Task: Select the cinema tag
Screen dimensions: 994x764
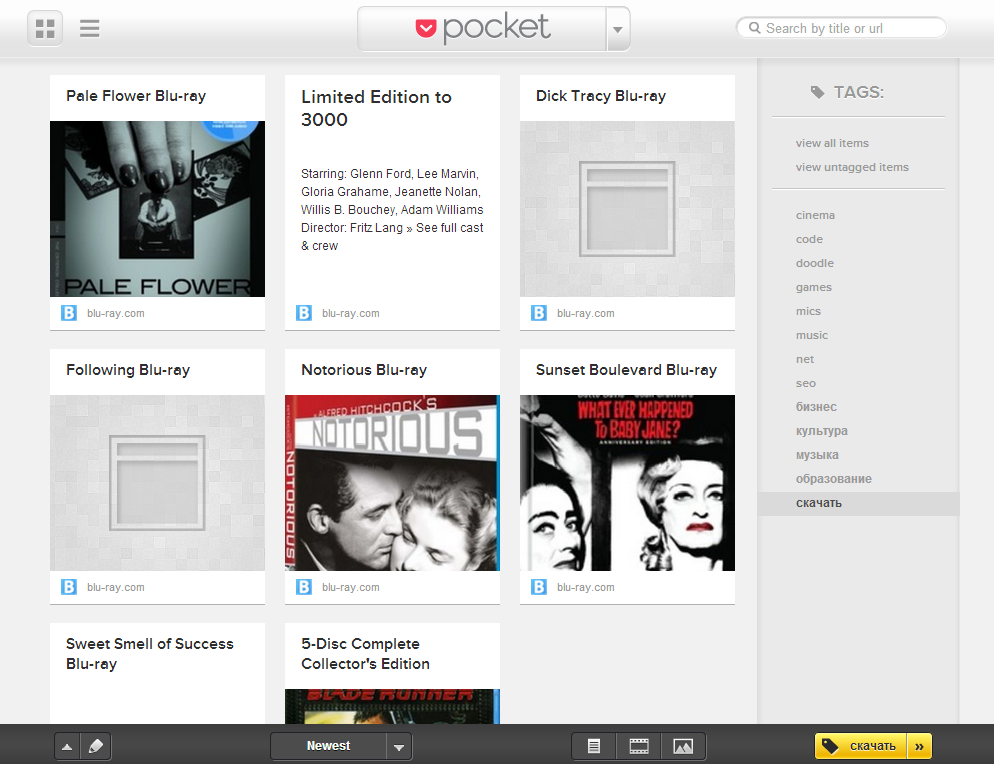Action: pos(815,216)
